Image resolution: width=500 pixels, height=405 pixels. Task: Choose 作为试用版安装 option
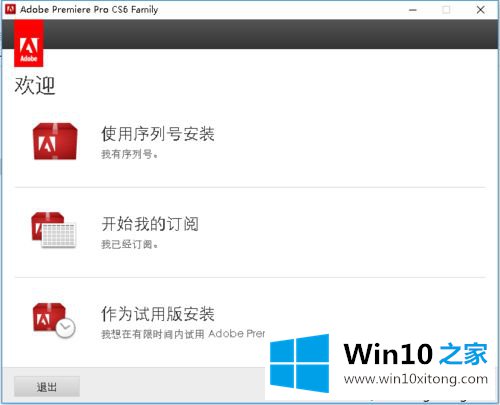coord(158,314)
